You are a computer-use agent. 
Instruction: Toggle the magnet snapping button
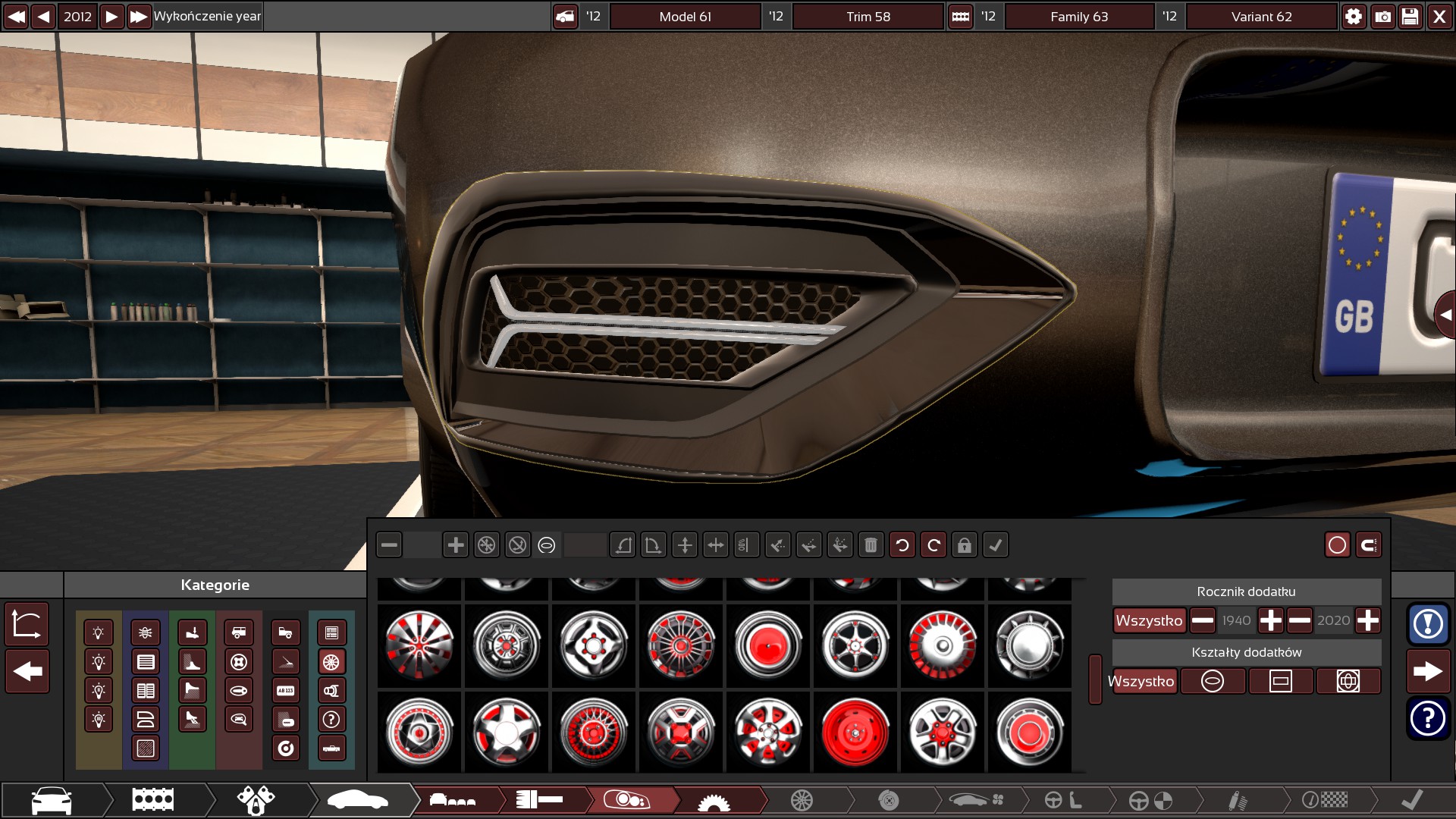(x=1368, y=545)
